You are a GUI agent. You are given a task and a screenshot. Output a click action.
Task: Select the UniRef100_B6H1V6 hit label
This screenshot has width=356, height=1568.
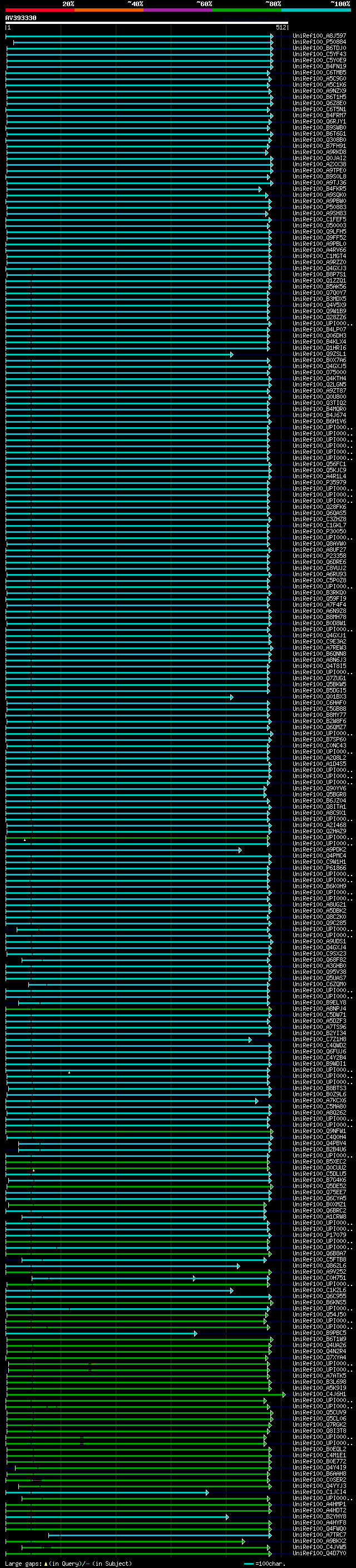coord(319,421)
